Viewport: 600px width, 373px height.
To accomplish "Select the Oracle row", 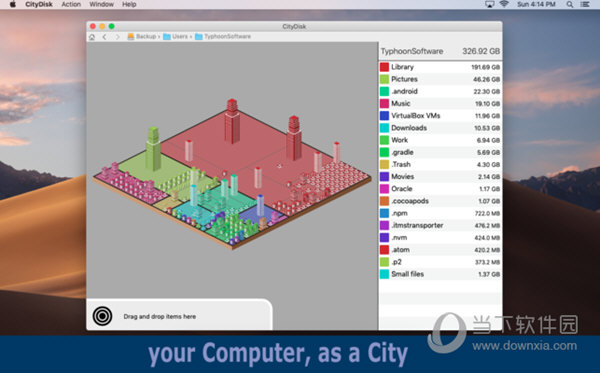I will [440, 189].
